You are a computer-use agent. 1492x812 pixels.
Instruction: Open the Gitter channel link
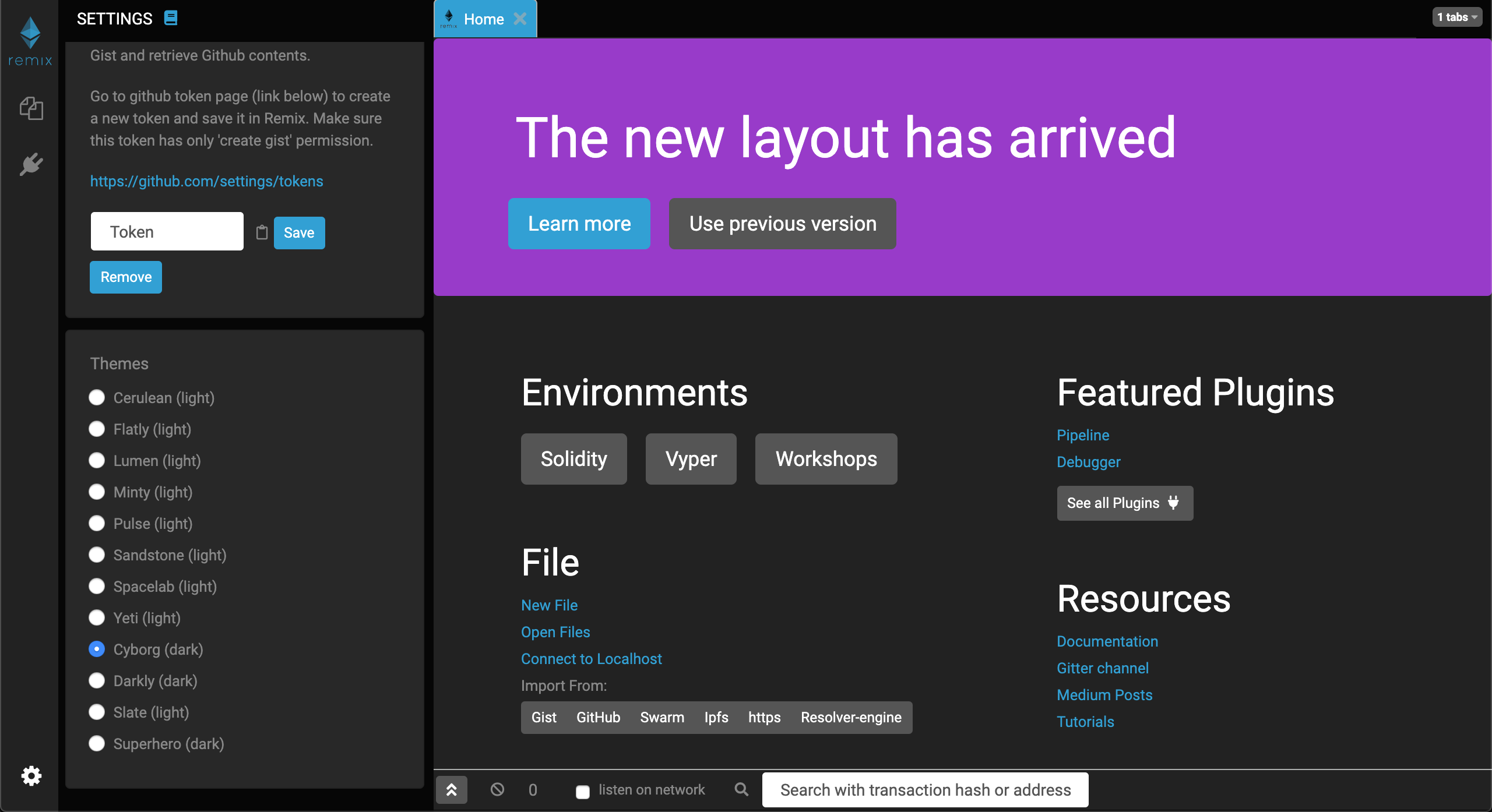pyautogui.click(x=1103, y=668)
